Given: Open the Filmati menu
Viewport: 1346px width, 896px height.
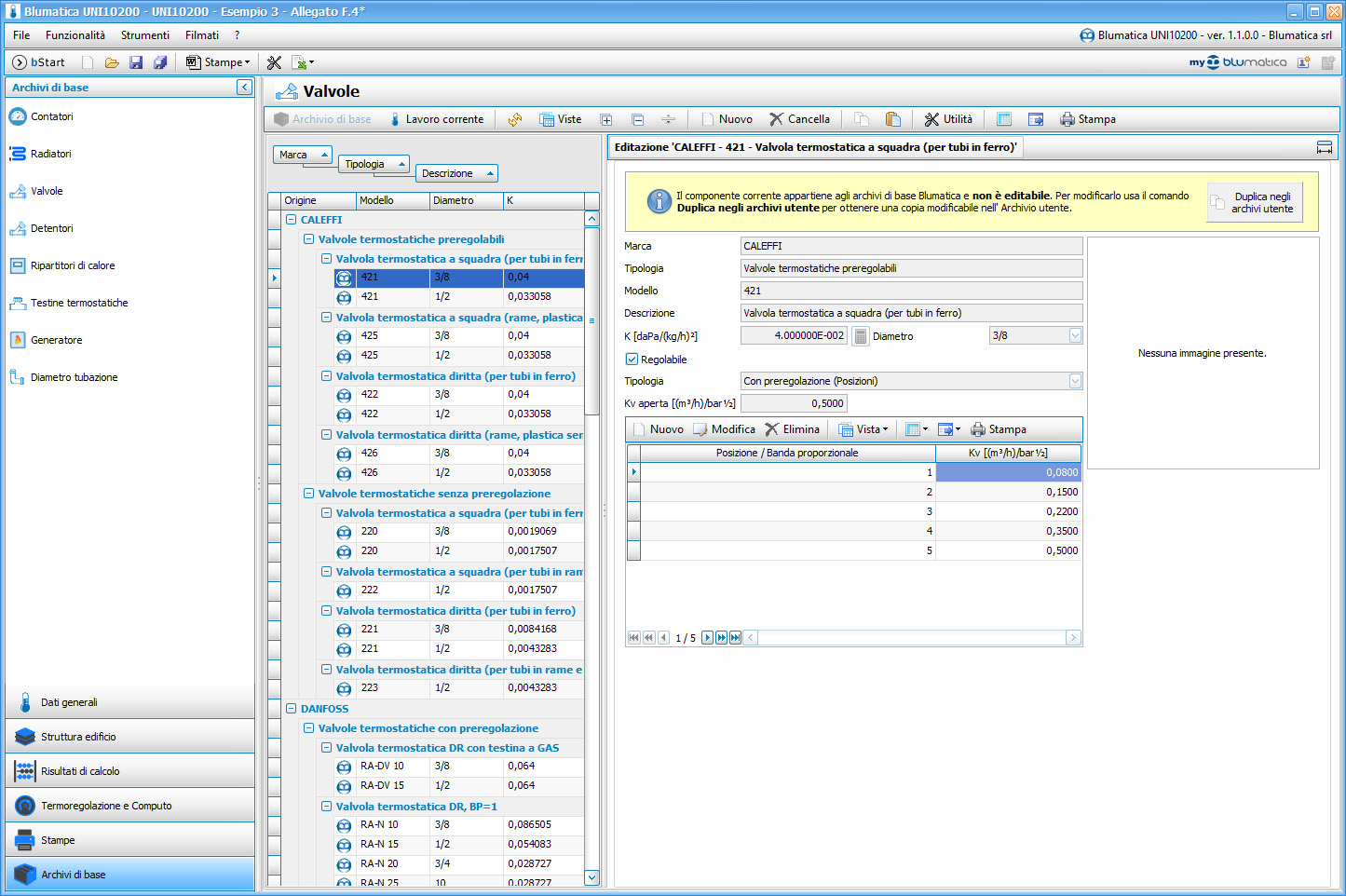Looking at the screenshot, I should [202, 35].
